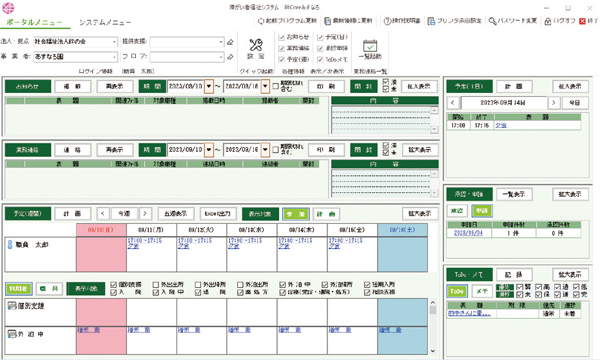Open the 設定 quick launch wrench icon
This screenshot has width=600, height=360.
(256, 46)
